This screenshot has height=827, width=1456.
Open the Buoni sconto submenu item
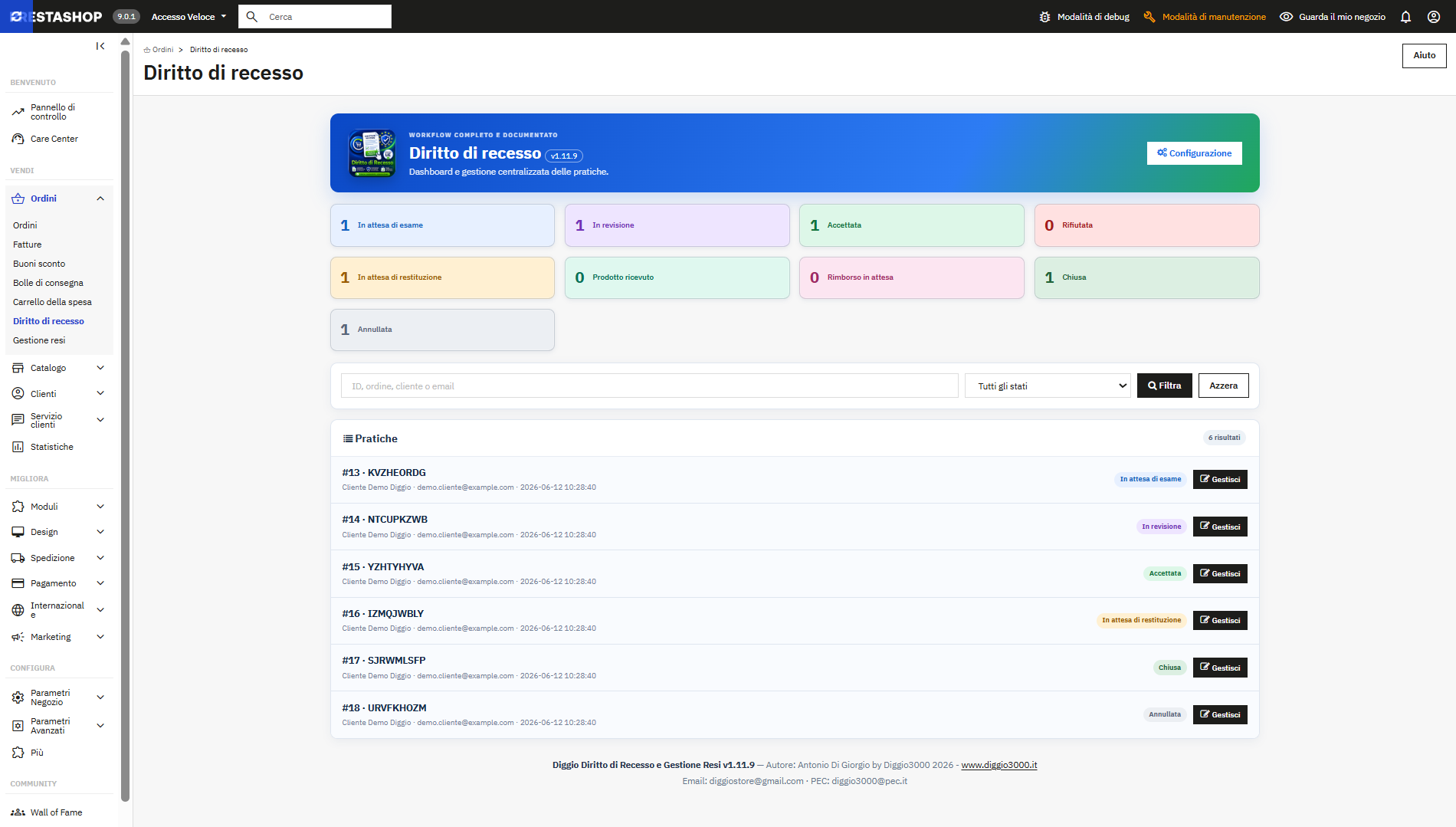pos(39,264)
